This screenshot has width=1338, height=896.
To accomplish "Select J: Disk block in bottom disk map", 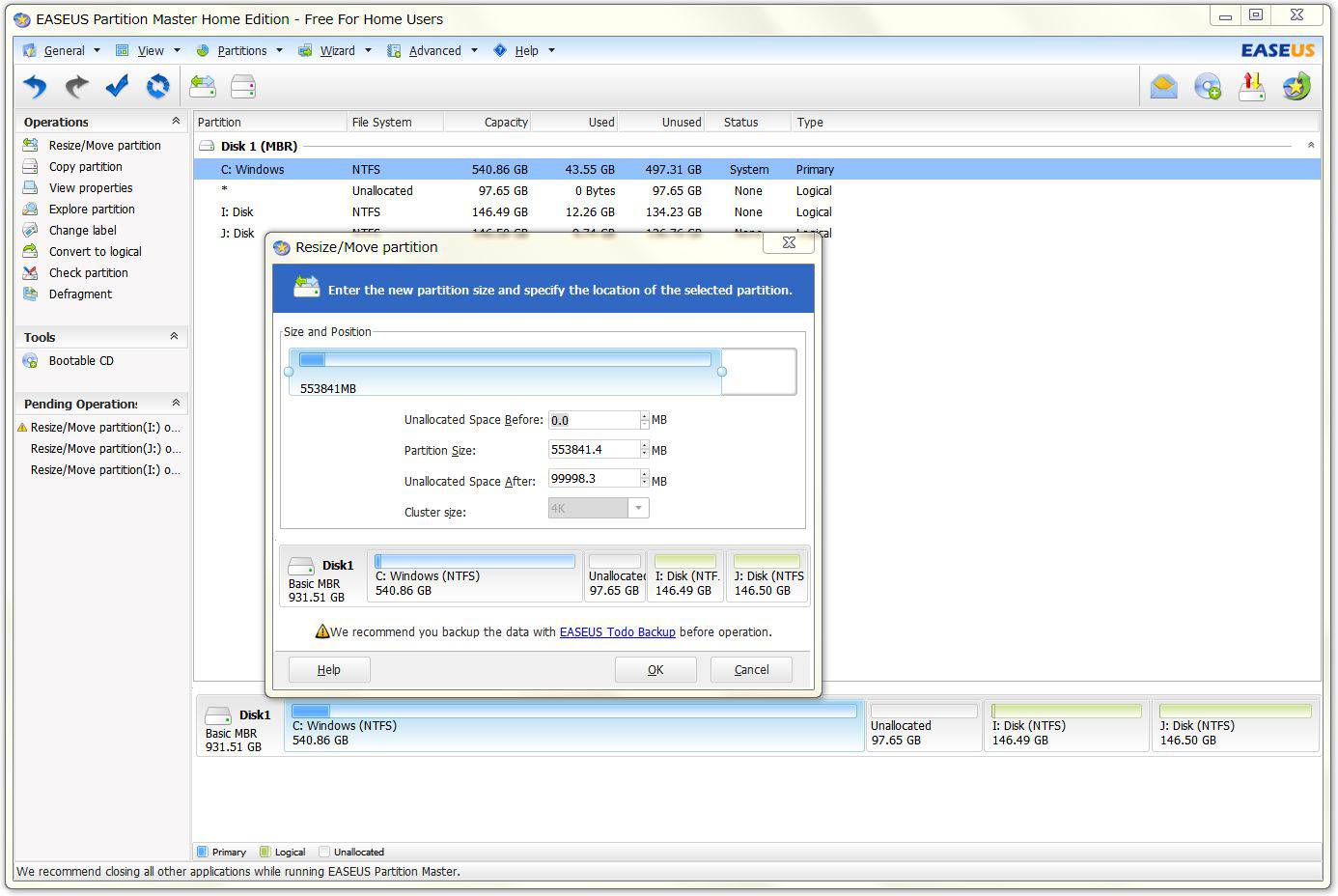I will [1235, 724].
